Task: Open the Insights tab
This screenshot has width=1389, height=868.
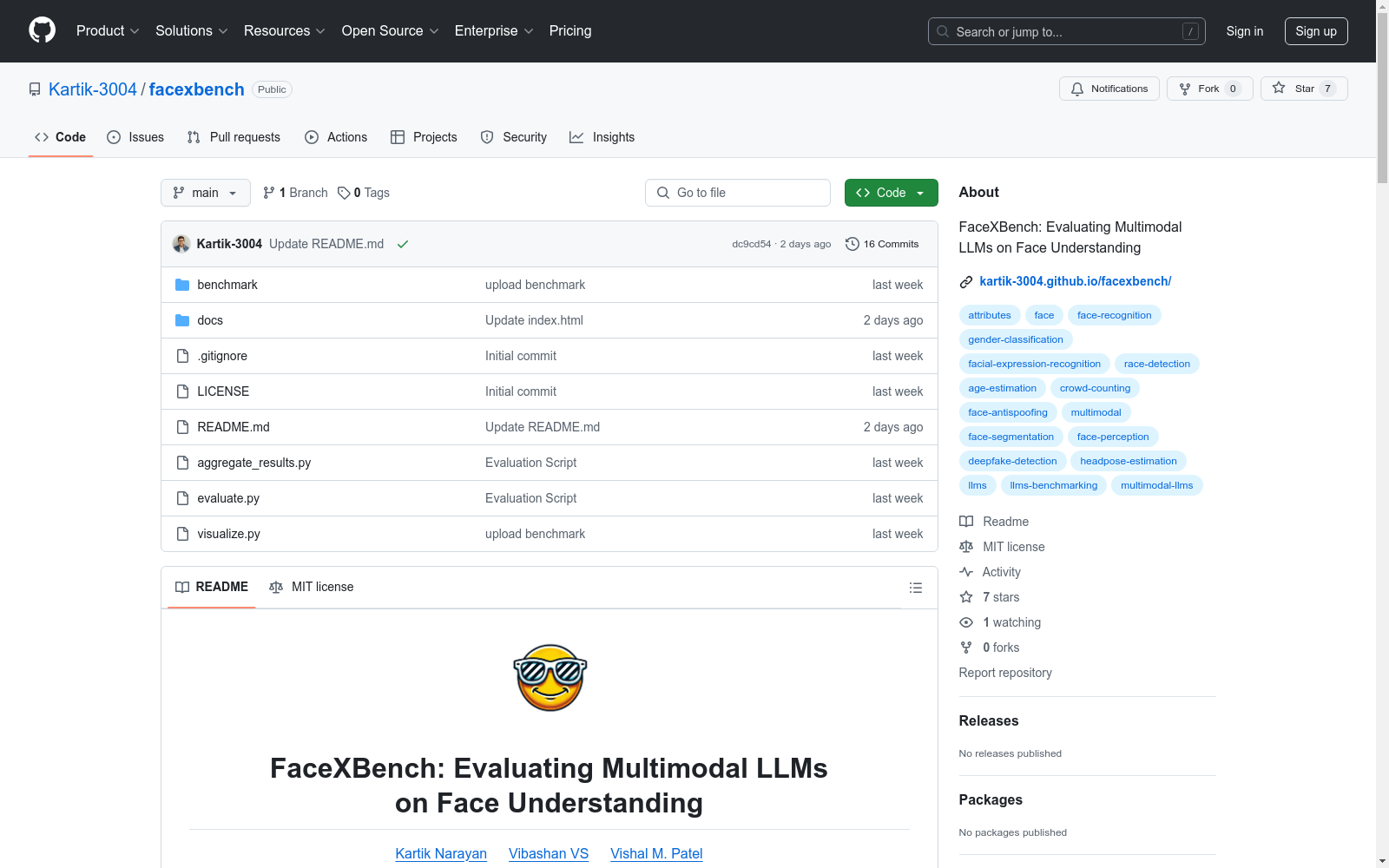Action: point(602,137)
